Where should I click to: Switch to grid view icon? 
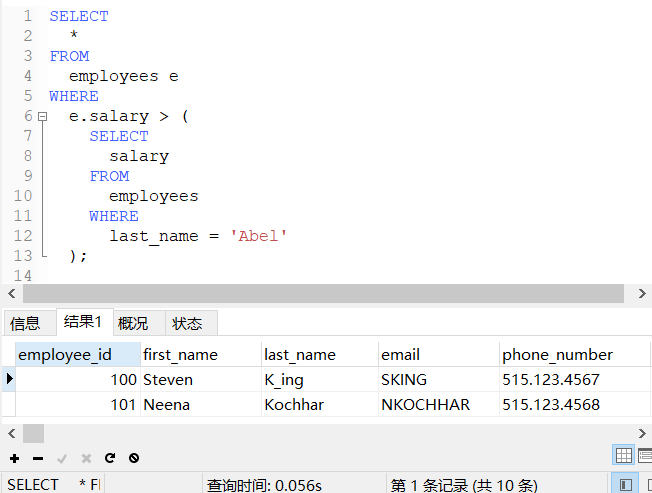pyautogui.click(x=623, y=455)
